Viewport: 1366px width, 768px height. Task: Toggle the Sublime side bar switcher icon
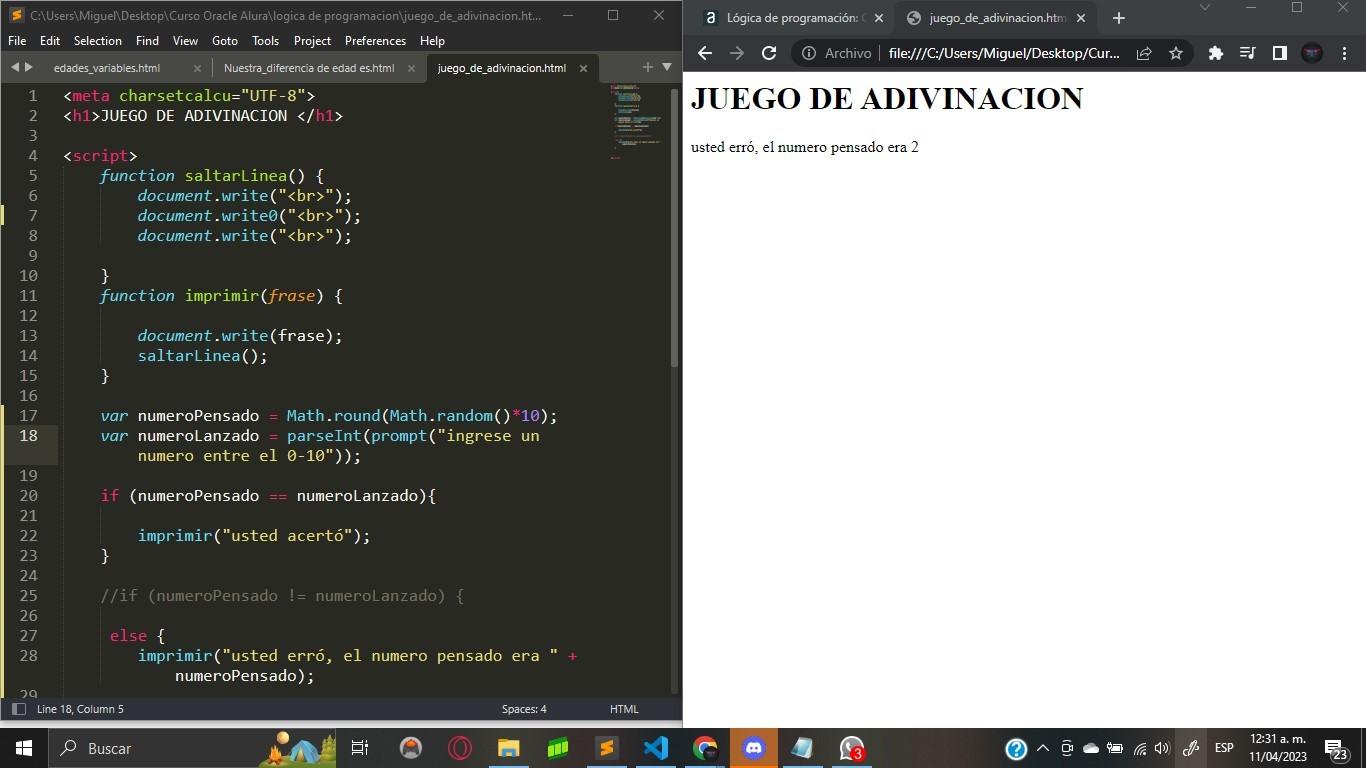click(18, 709)
